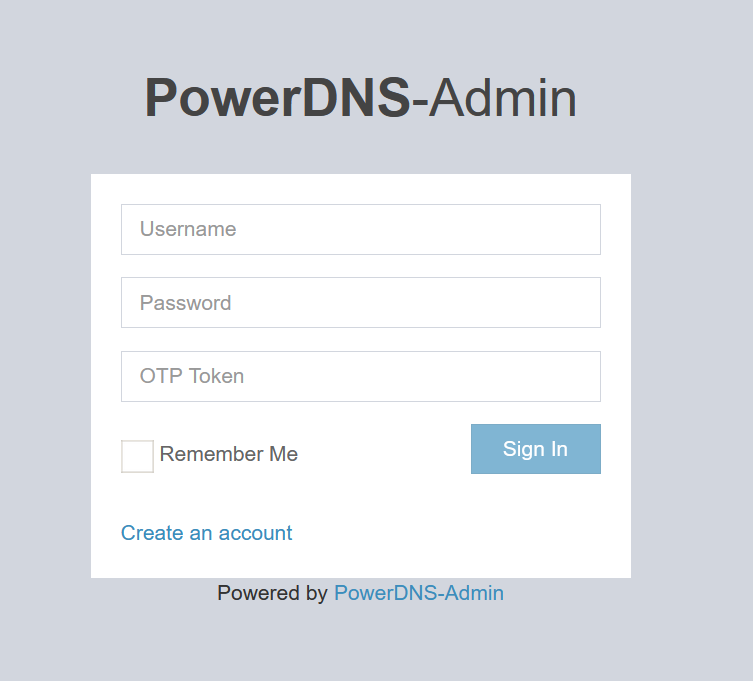Submit login with Sign In
753x681 pixels.
click(535, 449)
